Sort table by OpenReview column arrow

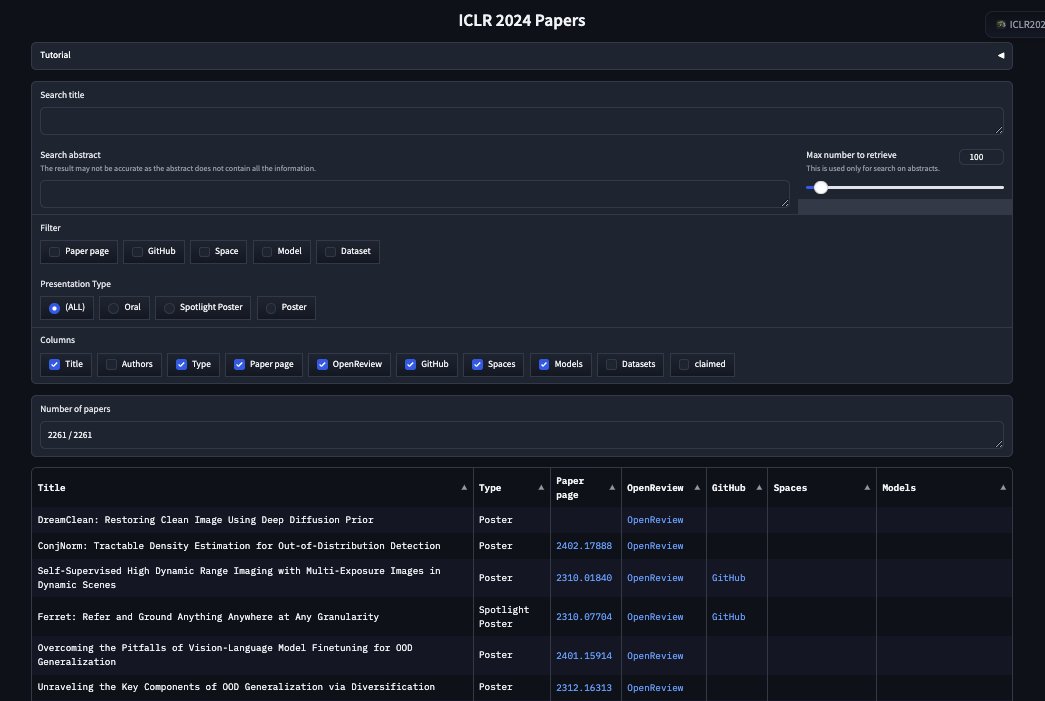[697, 488]
